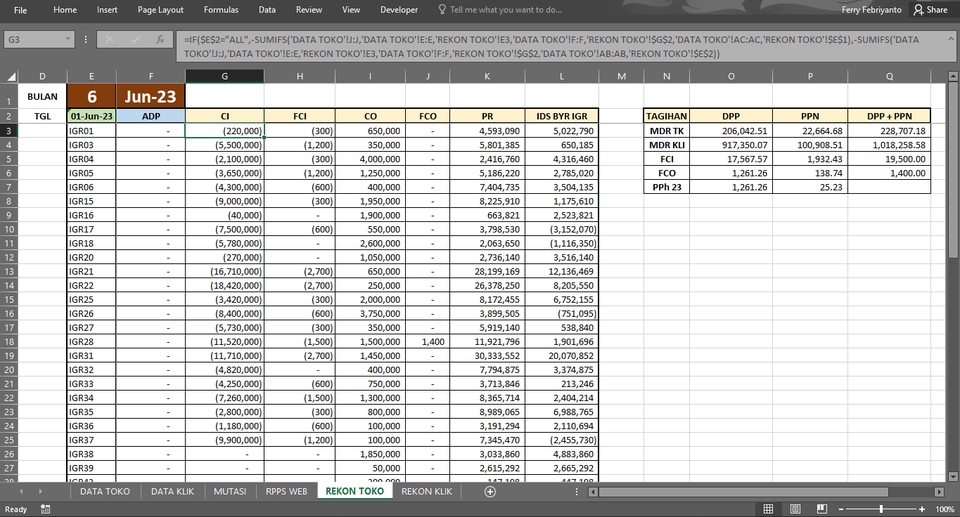Expand the Name Box dropdown arrow

68,39
